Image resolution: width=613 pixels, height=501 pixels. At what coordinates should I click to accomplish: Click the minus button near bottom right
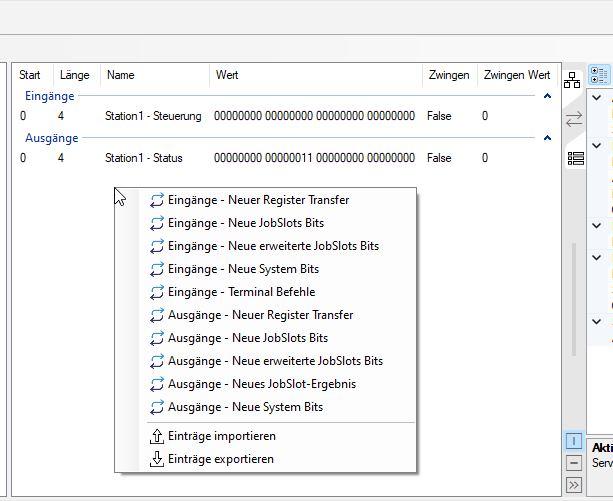click(x=573, y=463)
